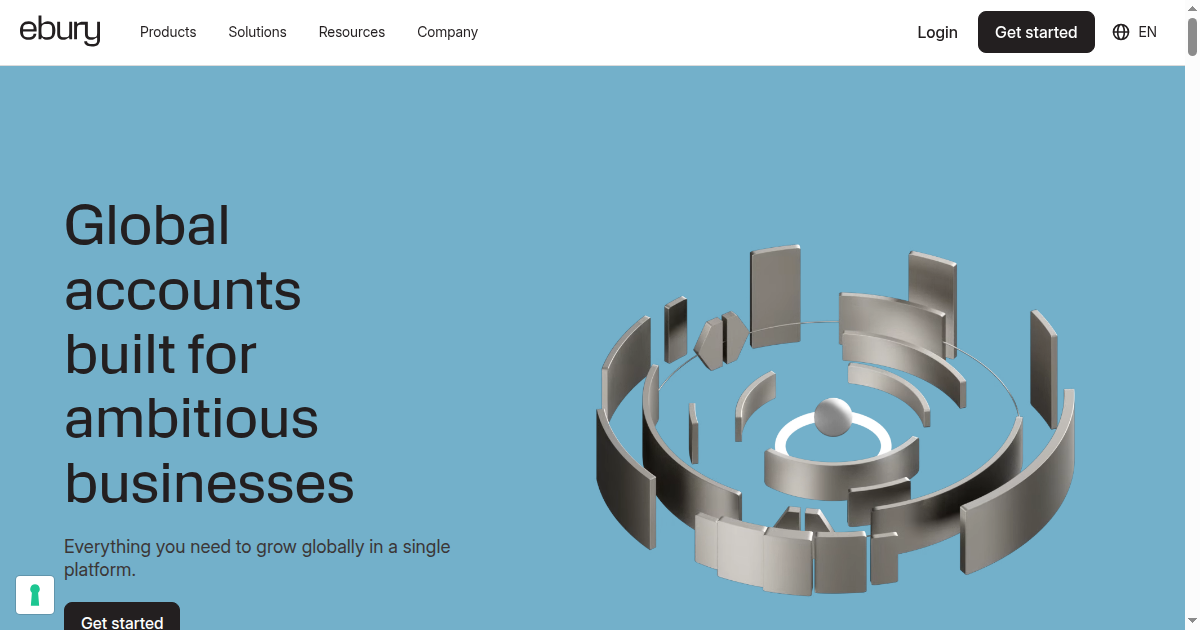The width and height of the screenshot is (1200, 630).
Task: Click the globe language icon
Action: pyautogui.click(x=1121, y=32)
